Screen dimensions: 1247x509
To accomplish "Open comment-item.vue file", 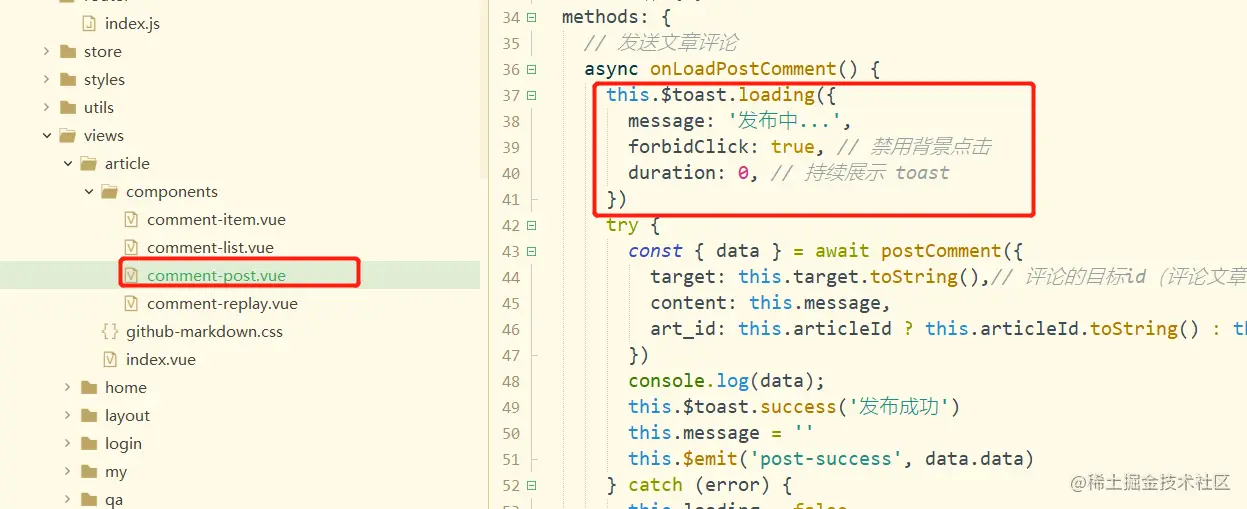I will [216, 220].
